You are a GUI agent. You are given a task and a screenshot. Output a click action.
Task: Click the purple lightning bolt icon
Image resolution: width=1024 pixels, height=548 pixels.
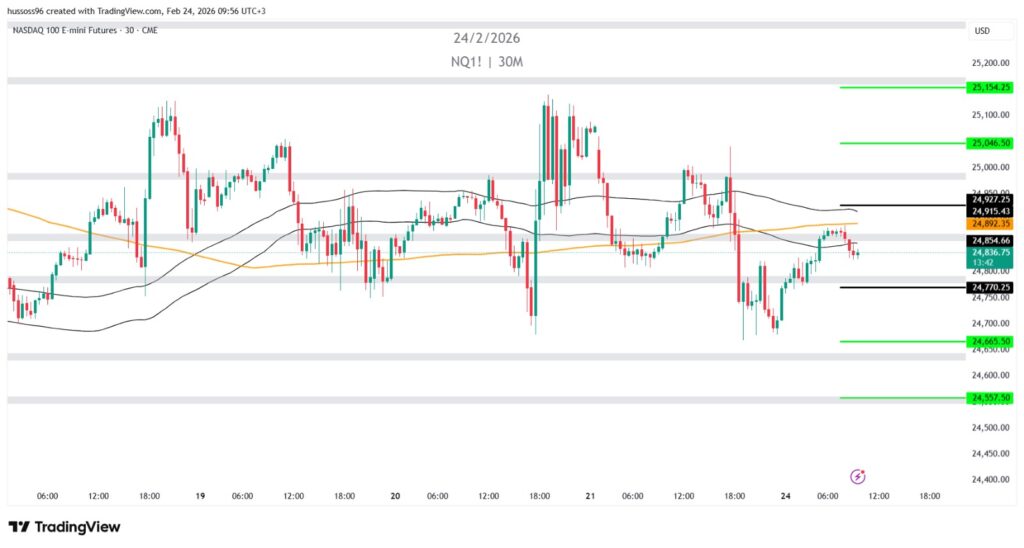pos(857,477)
